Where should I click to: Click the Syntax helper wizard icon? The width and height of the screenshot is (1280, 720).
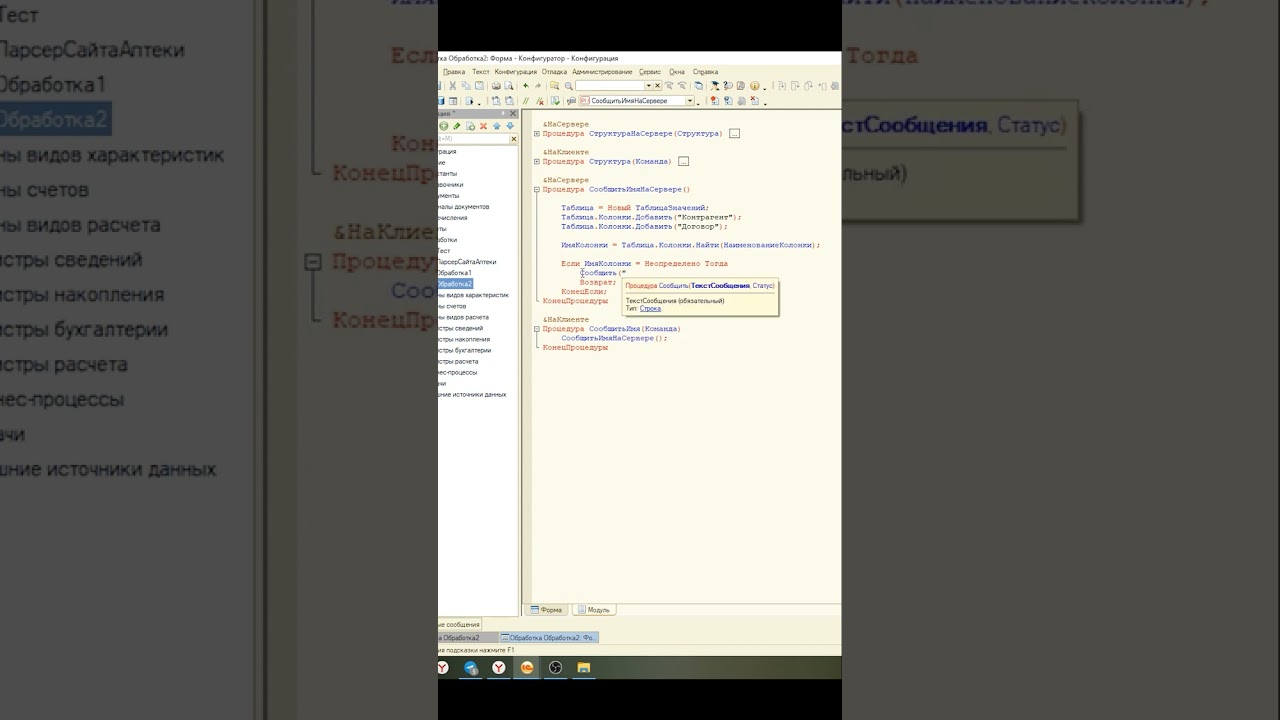tap(715, 86)
